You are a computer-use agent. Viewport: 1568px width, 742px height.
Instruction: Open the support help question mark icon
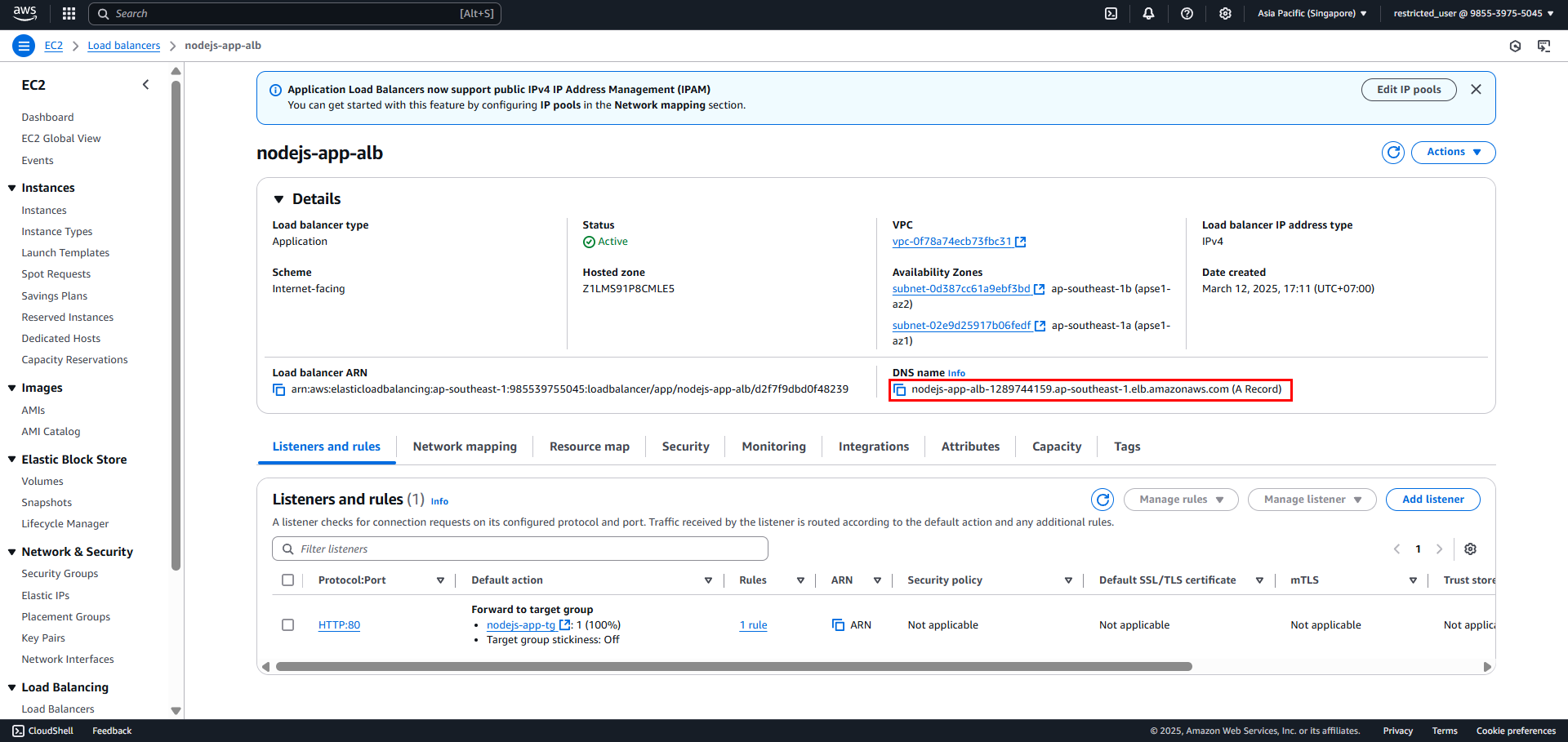coord(1187,13)
